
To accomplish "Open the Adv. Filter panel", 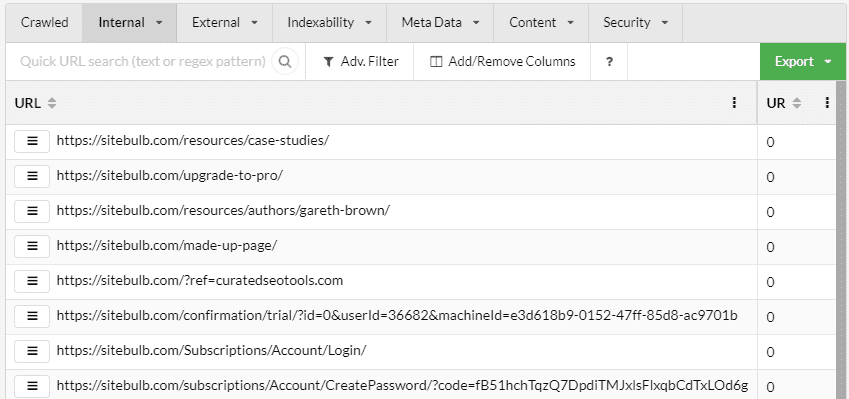I will click(360, 62).
